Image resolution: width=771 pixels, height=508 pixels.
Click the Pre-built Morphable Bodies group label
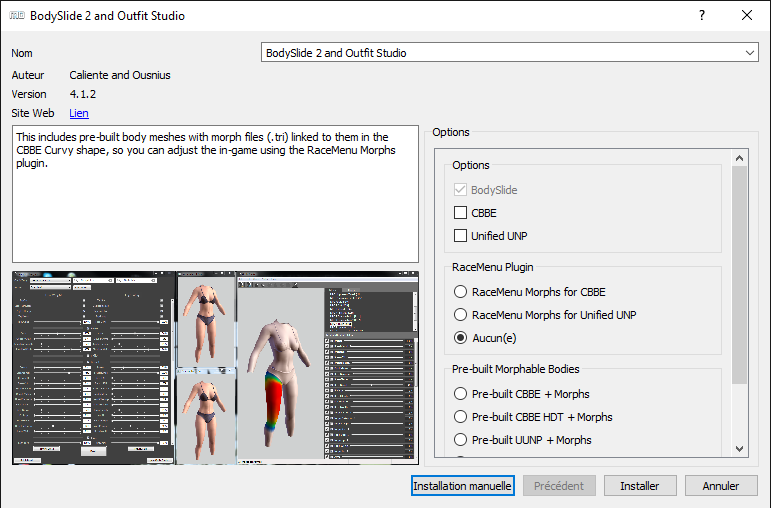[x=516, y=369]
